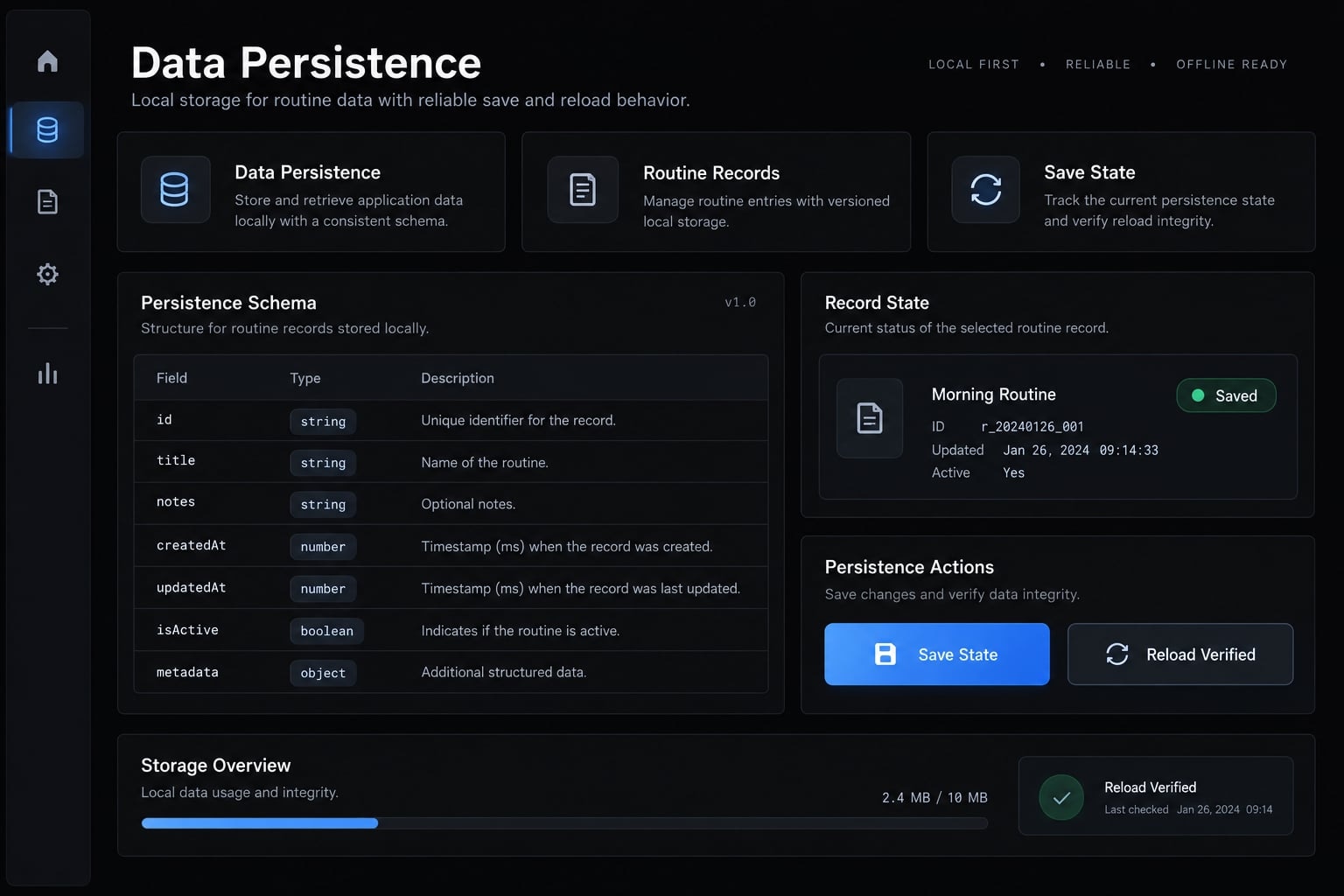The height and width of the screenshot is (896, 1344).
Task: Click the Routine Records card document icon
Action: coord(583,190)
